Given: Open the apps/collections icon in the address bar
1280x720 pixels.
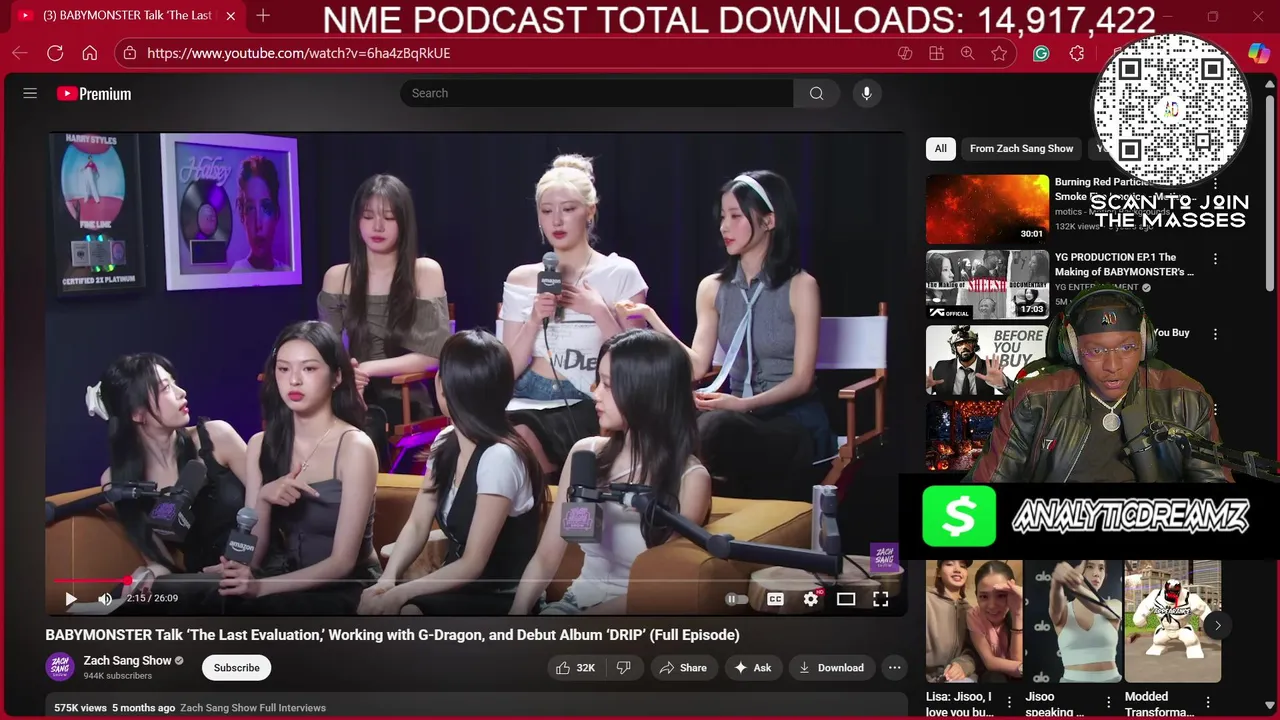Looking at the screenshot, I should (x=936, y=53).
